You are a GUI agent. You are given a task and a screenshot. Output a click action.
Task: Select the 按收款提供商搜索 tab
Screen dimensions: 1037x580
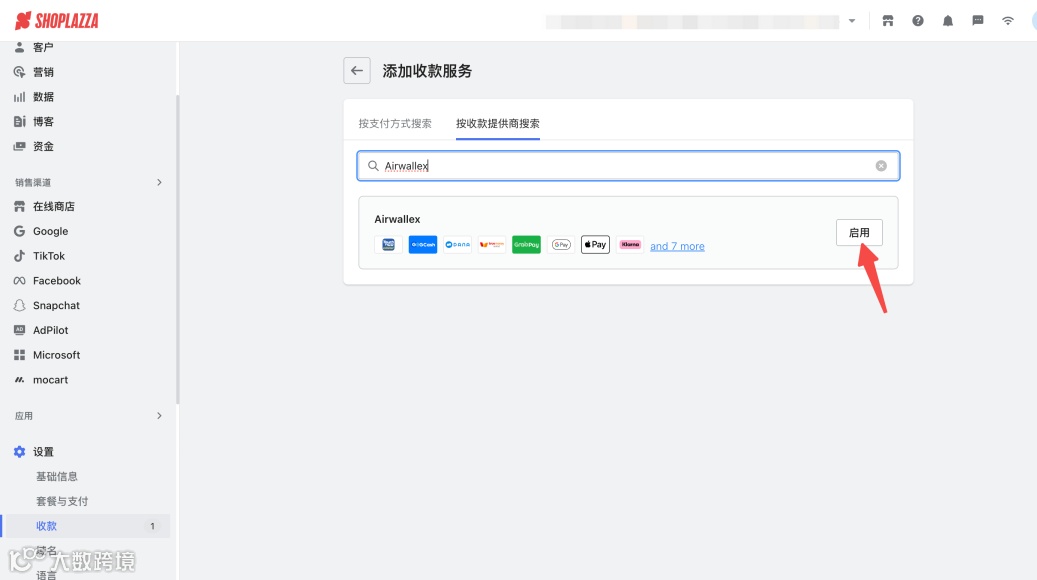[497, 124]
